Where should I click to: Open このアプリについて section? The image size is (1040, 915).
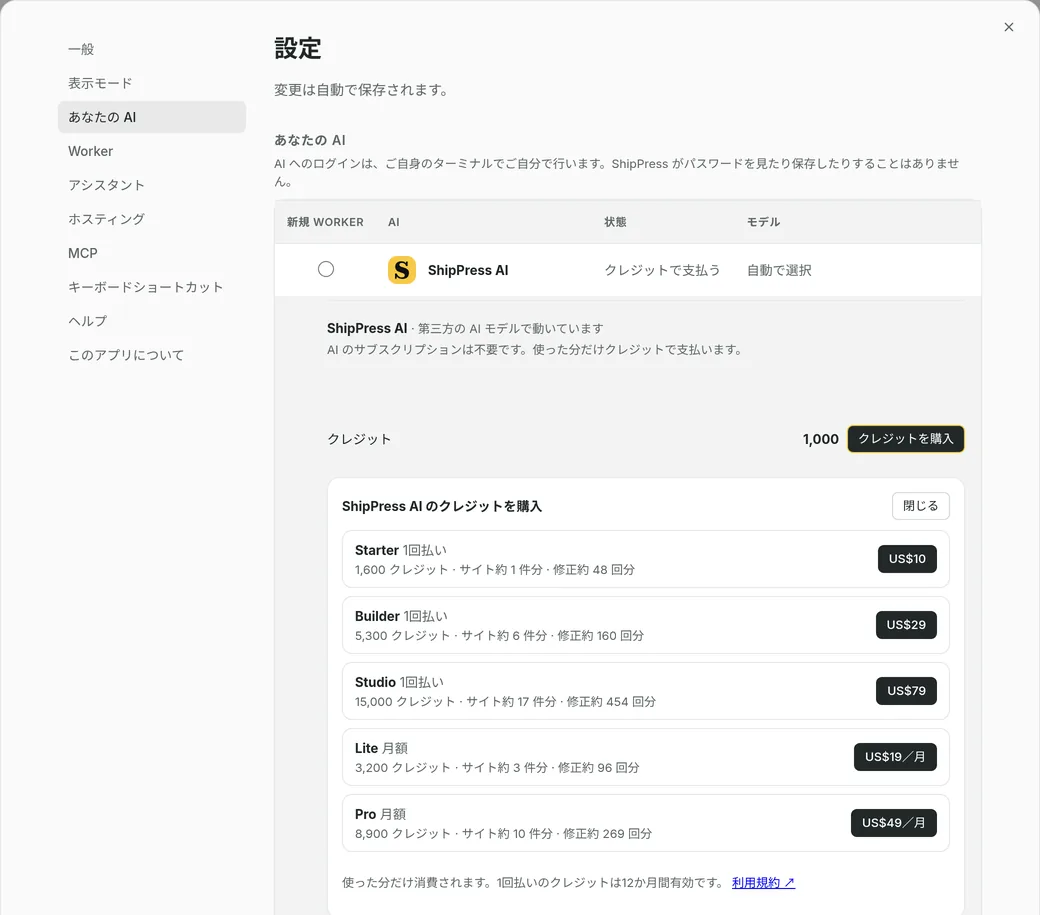pos(151,355)
